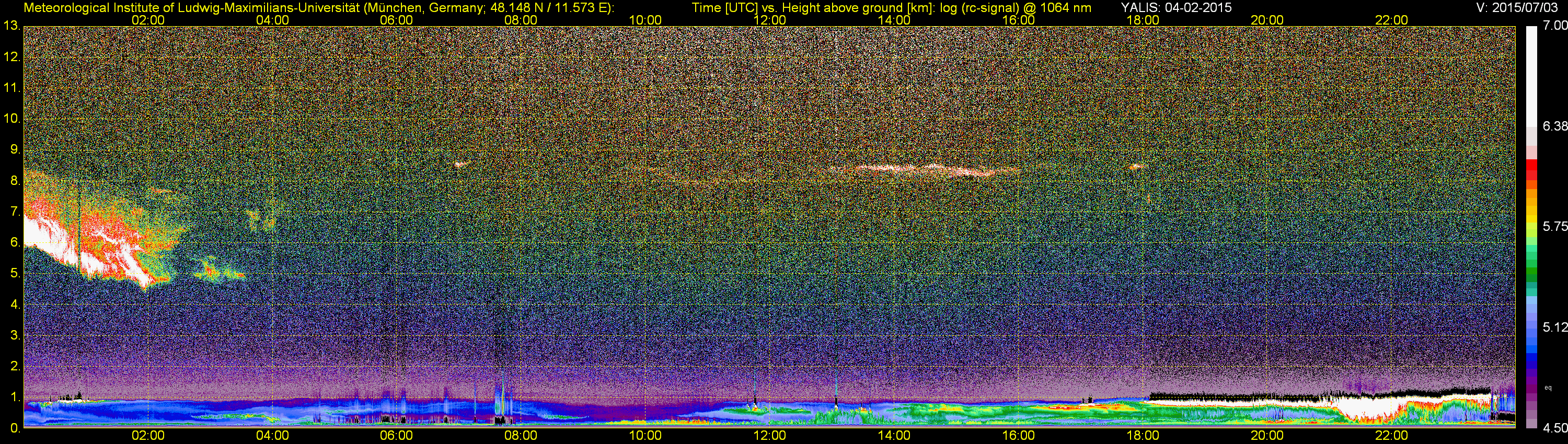
Task: Click the 4.50 colorbar scale value
Action: pos(1554,428)
